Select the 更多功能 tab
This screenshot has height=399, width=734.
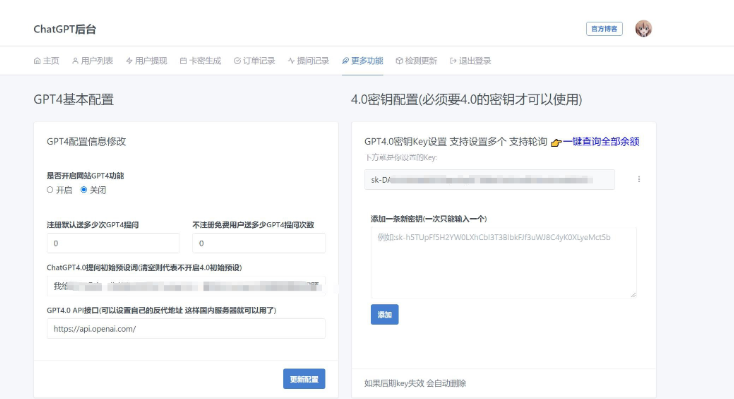click(x=362, y=61)
